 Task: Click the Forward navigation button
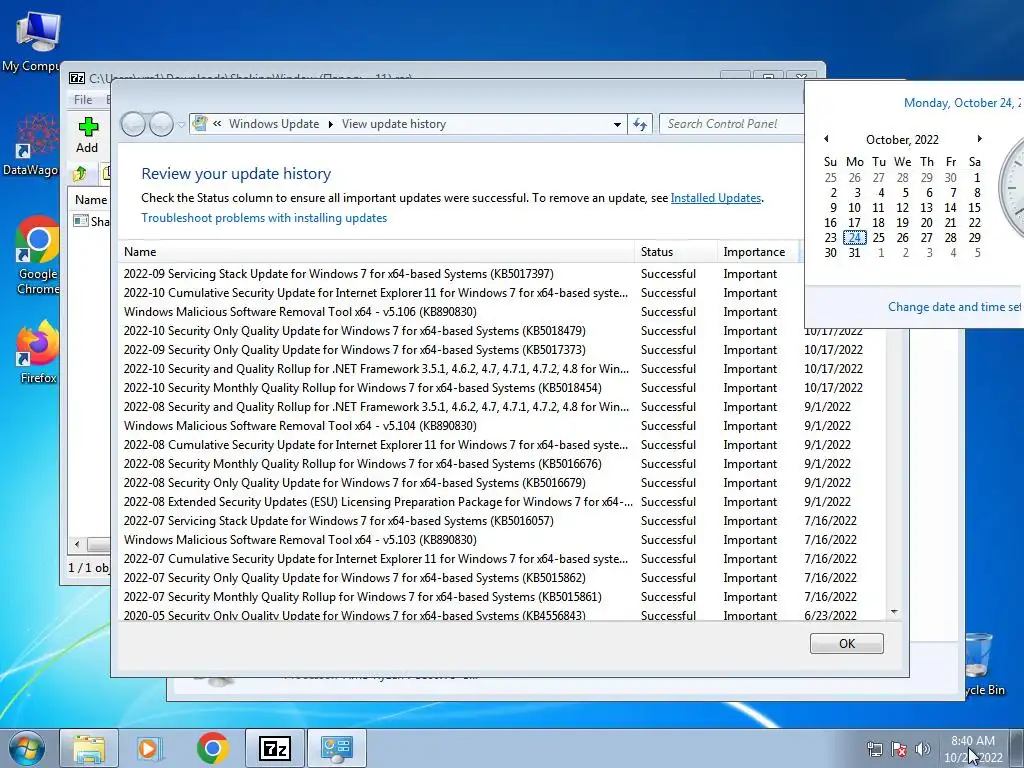pos(161,123)
